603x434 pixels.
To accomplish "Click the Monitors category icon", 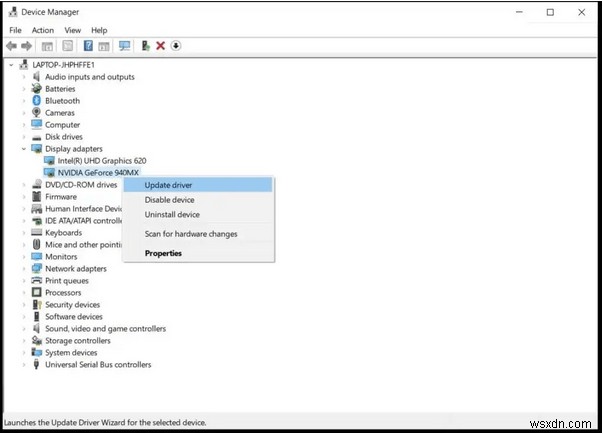I will click(37, 256).
